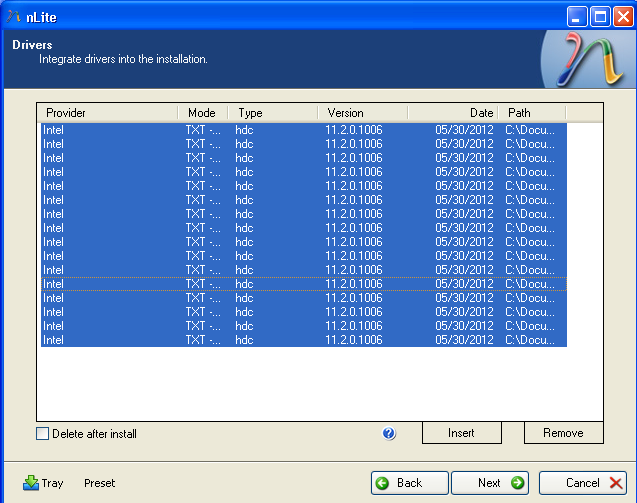Close the nLite window
Viewport: 637px width, 503px height.
pyautogui.click(x=623, y=17)
